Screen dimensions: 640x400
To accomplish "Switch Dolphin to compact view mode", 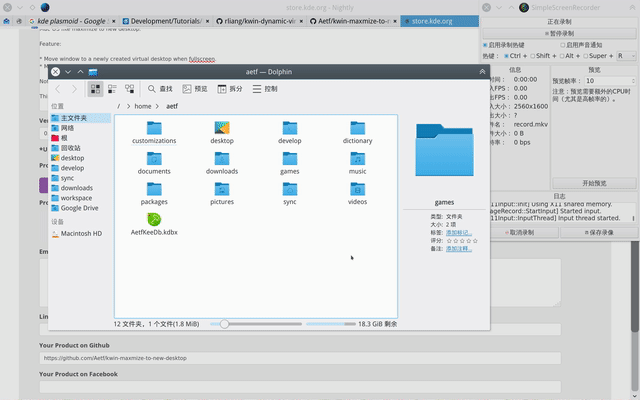I will (112, 89).
